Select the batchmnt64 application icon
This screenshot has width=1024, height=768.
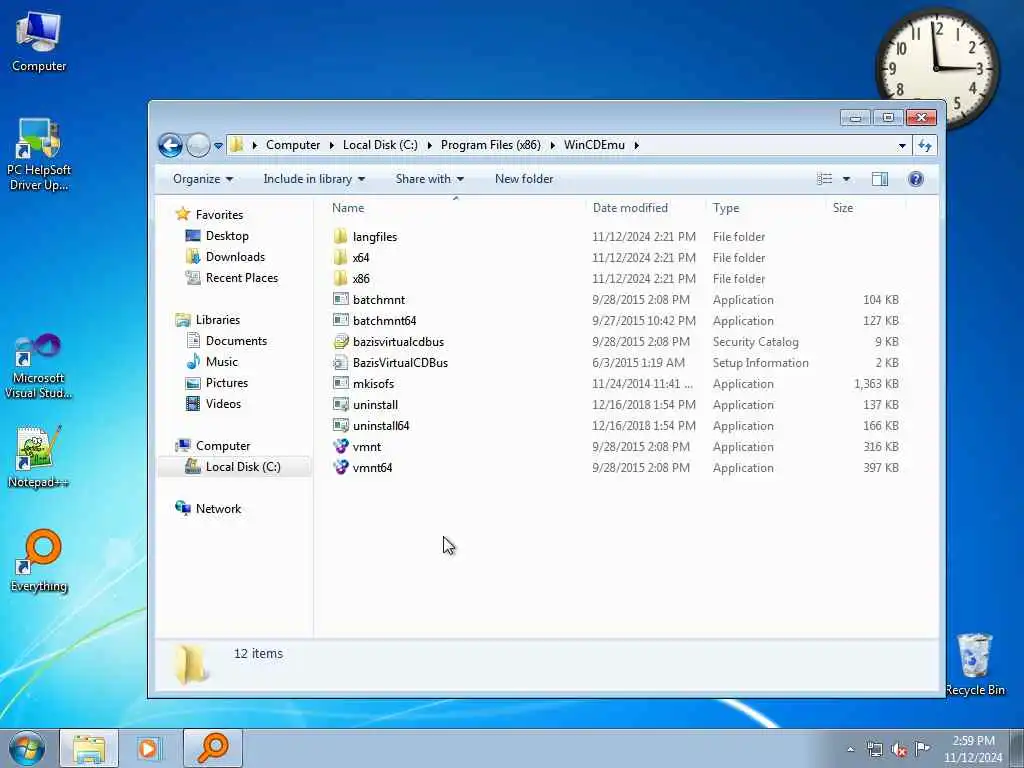(x=340, y=320)
